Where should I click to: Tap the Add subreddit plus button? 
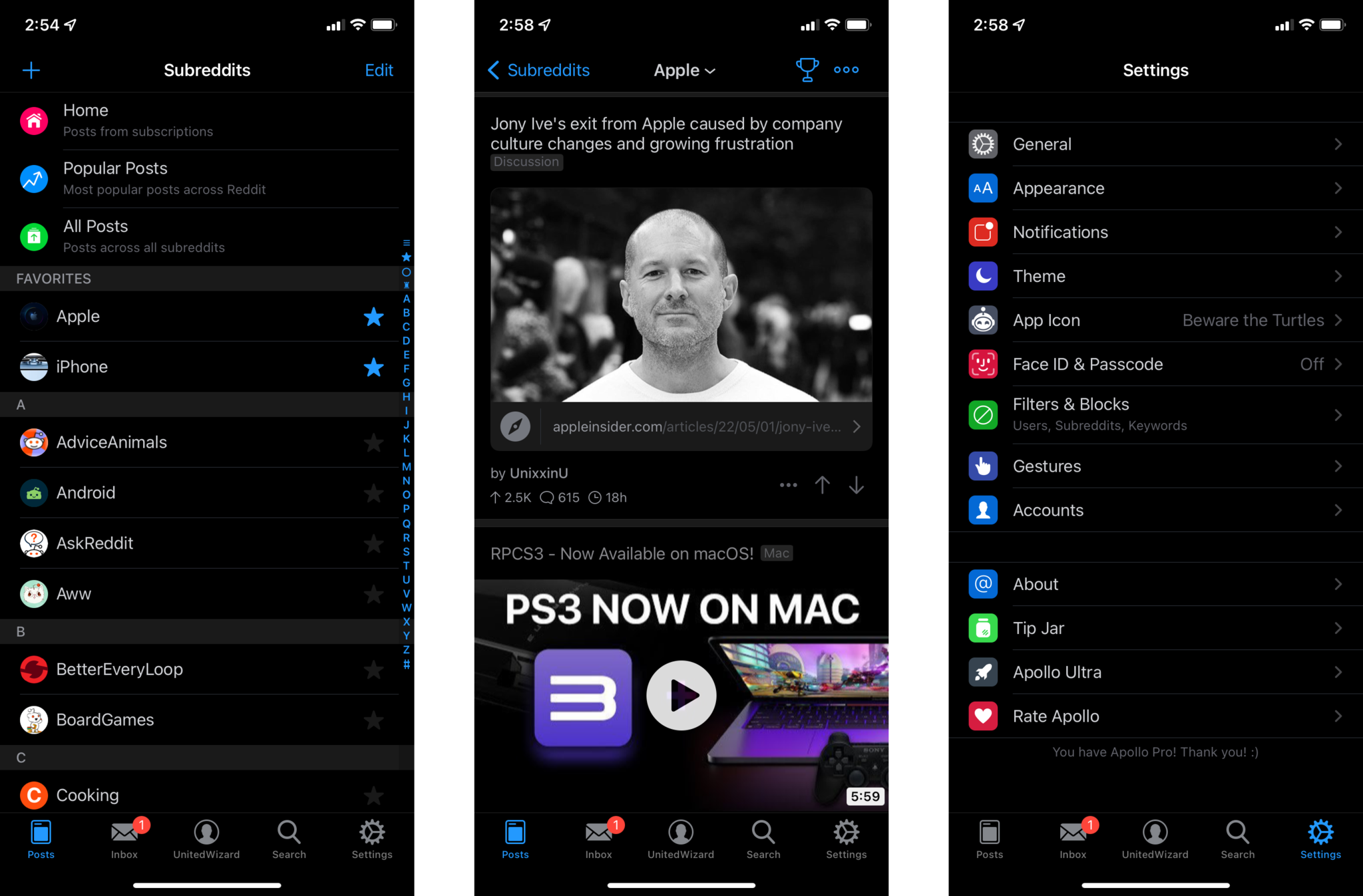31,70
